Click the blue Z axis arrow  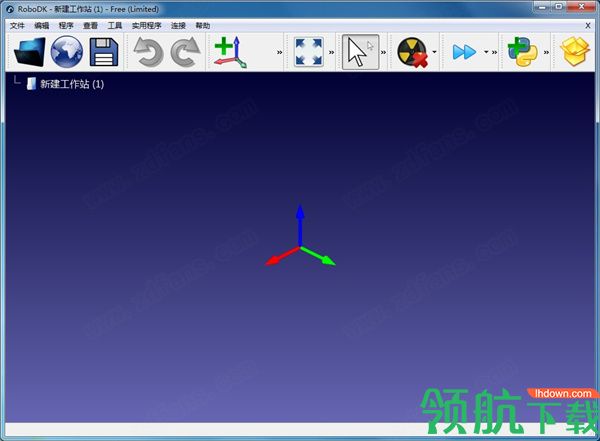pos(300,226)
